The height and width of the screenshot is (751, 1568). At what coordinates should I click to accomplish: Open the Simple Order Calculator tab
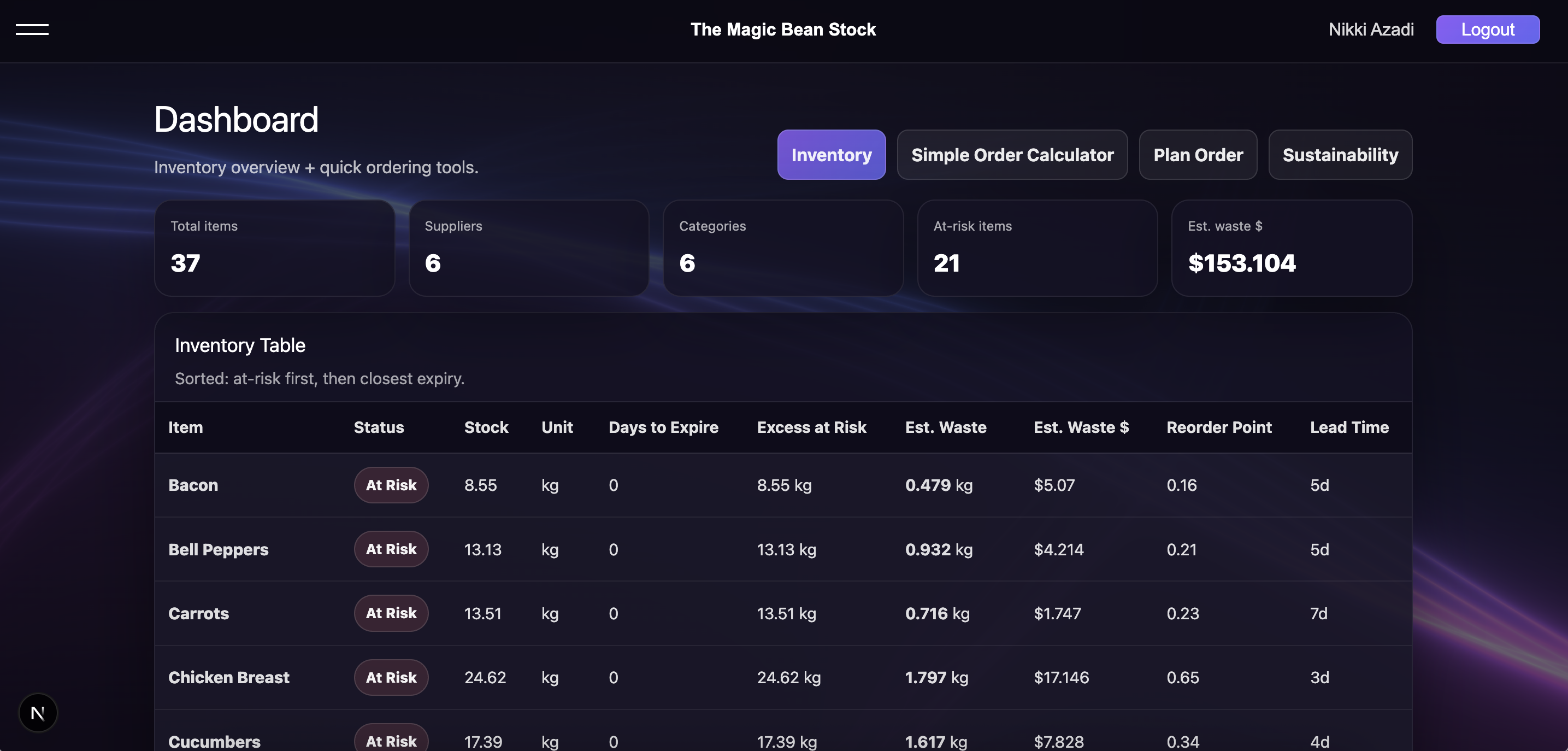point(1012,155)
